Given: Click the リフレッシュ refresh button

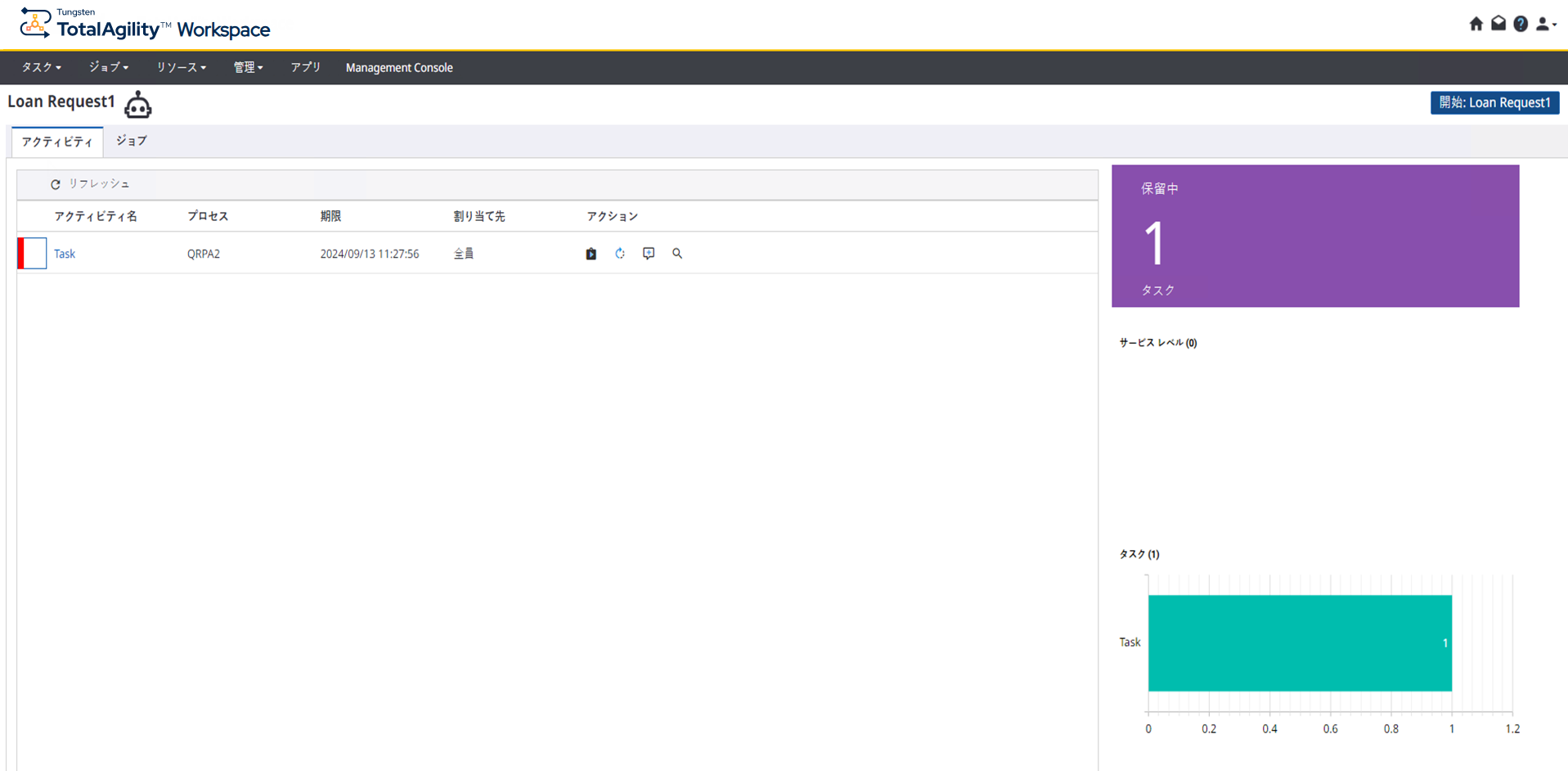Looking at the screenshot, I should click(90, 184).
